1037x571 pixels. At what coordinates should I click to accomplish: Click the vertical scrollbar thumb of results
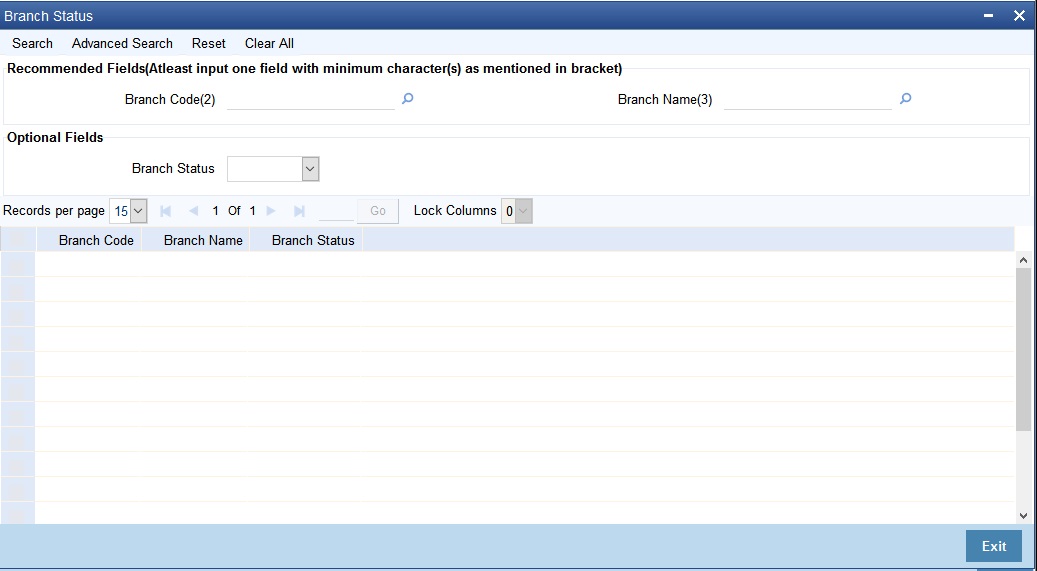pos(1023,350)
